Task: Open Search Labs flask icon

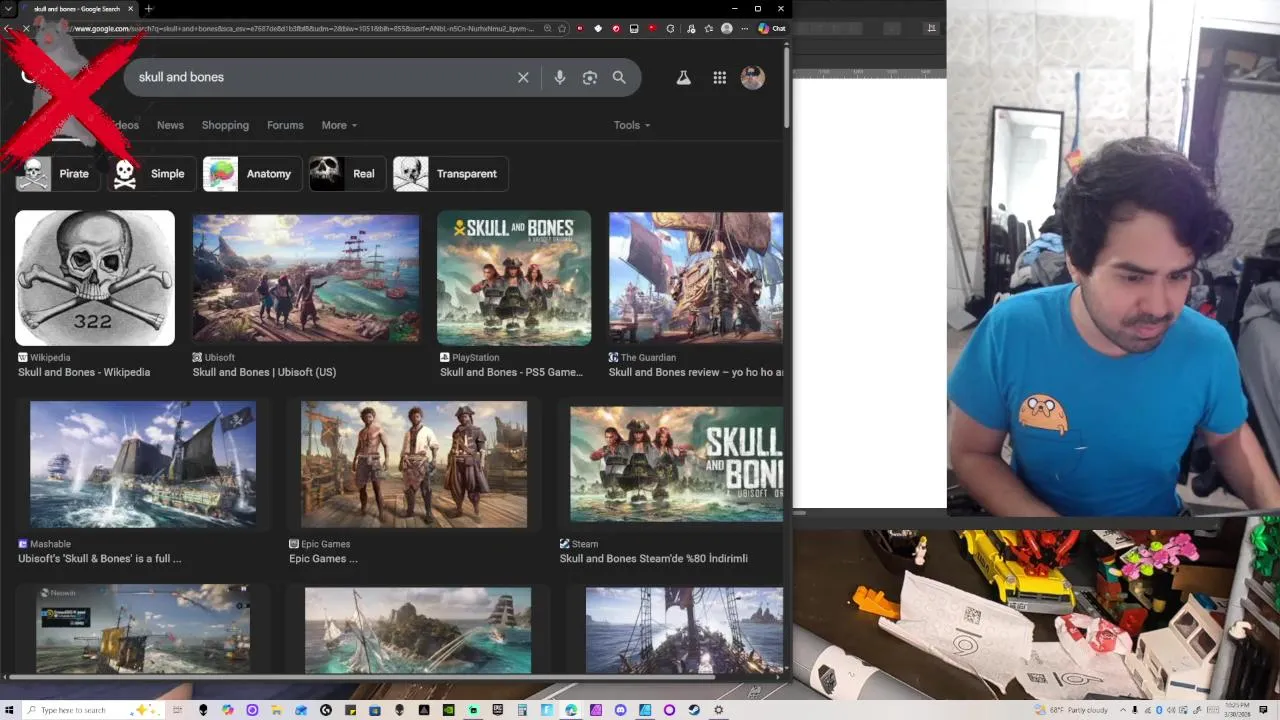Action: point(684,77)
